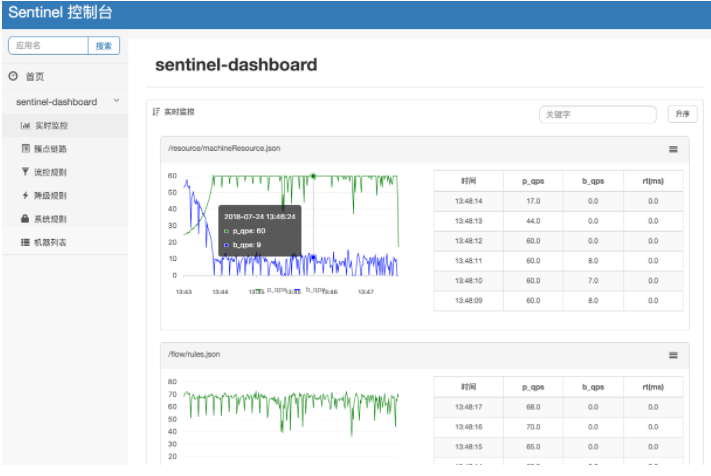This screenshot has width=711, height=476.
Task: Click the 70.0 p_qps cell
Action: tap(533, 427)
